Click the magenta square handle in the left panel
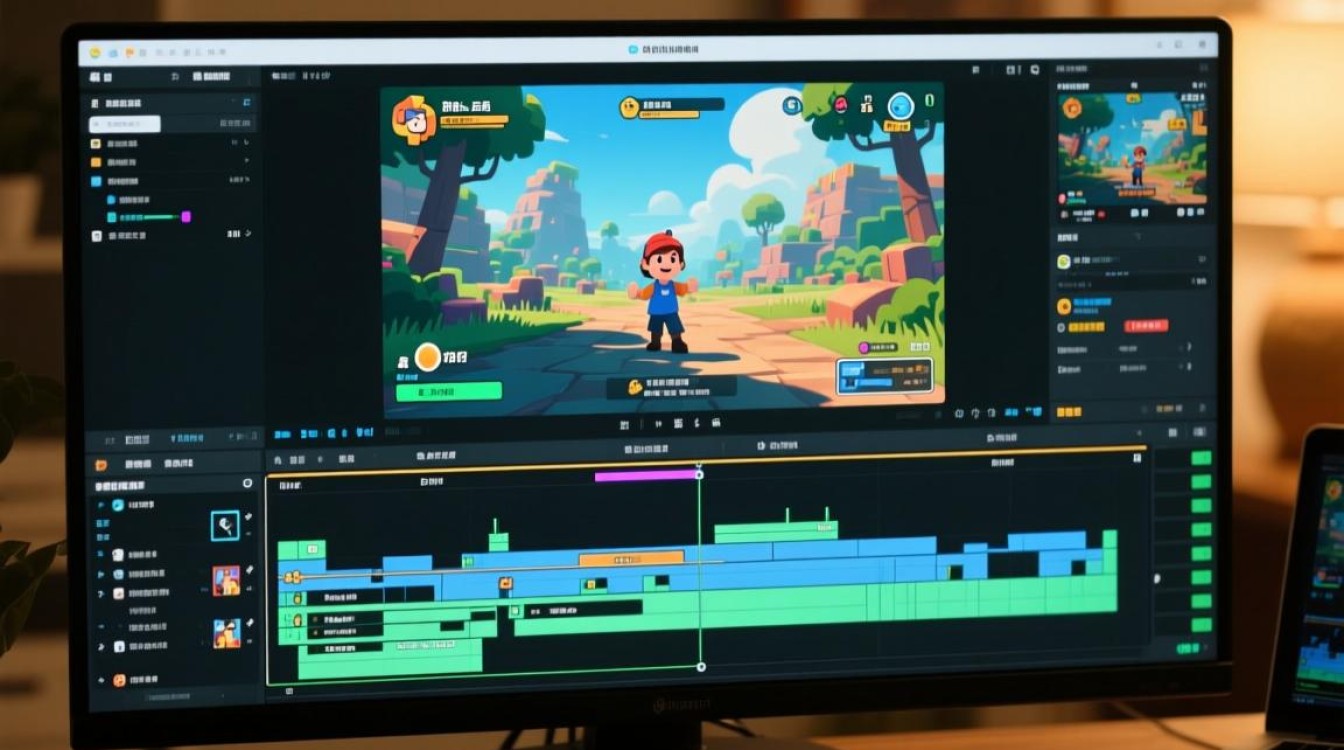Viewport: 1344px width, 750px height. click(185, 217)
